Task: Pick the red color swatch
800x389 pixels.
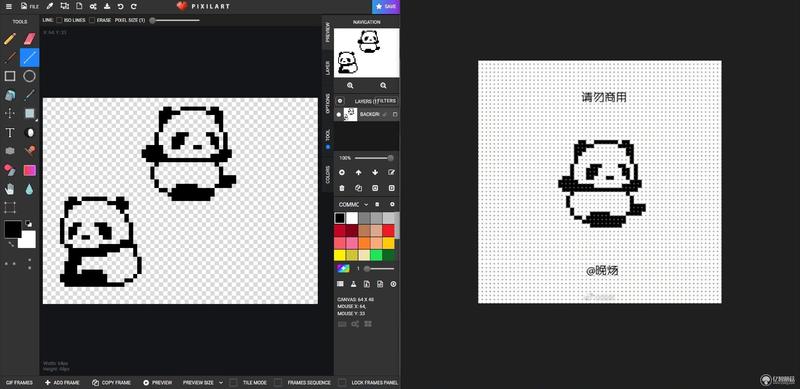Action: coord(389,230)
